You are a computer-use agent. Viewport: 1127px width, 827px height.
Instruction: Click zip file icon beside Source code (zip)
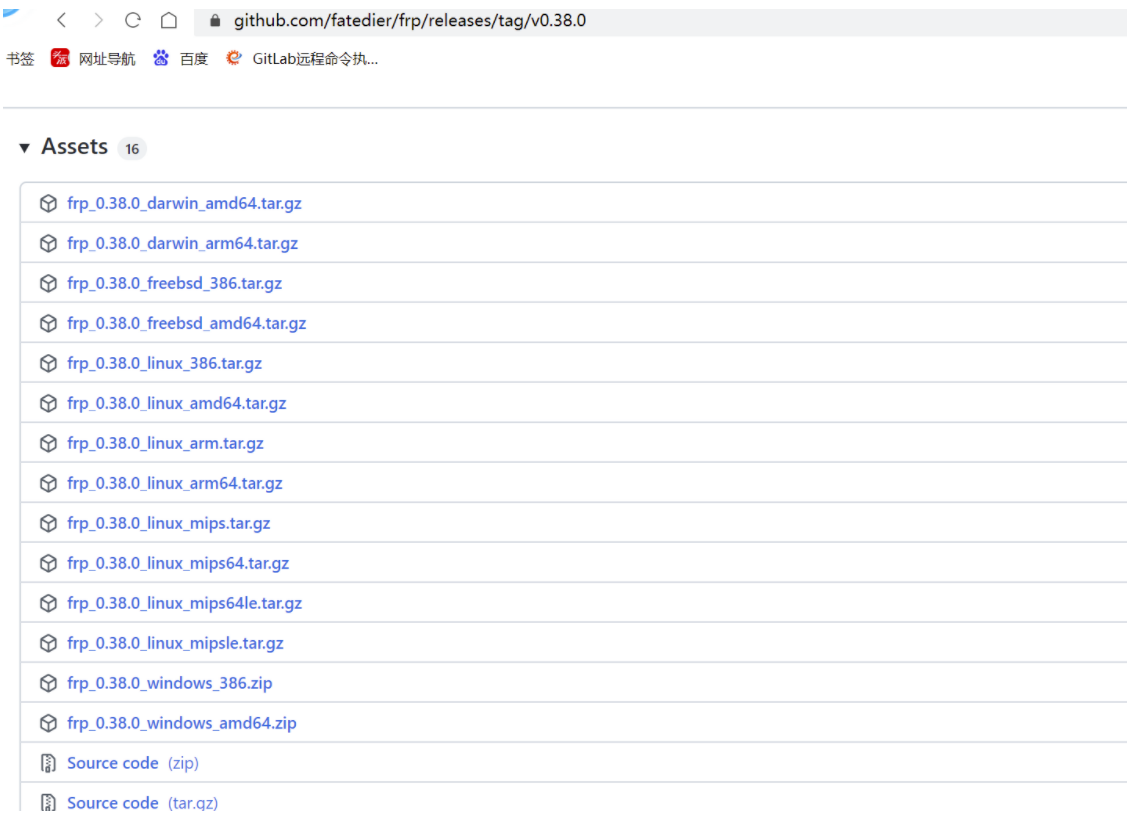coord(48,763)
